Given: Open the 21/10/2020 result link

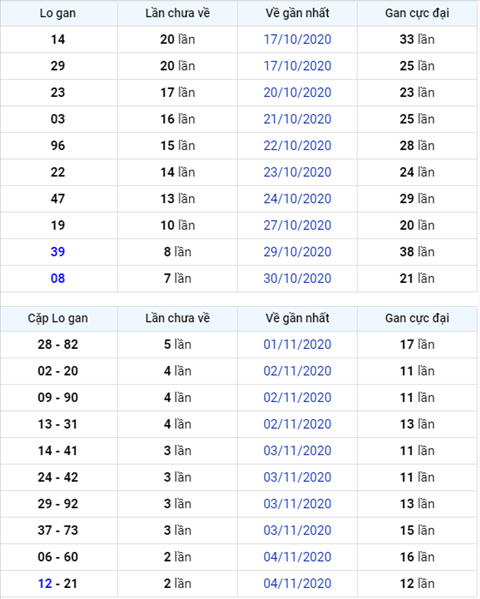Looking at the screenshot, I should pyautogui.click(x=297, y=119).
